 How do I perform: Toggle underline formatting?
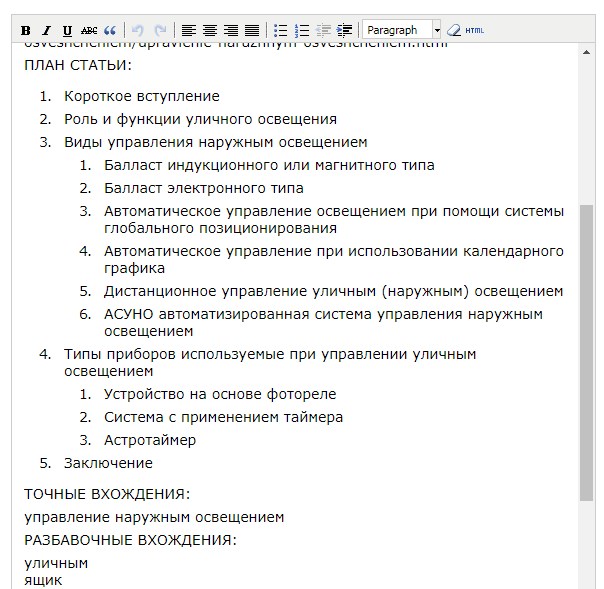(x=67, y=30)
